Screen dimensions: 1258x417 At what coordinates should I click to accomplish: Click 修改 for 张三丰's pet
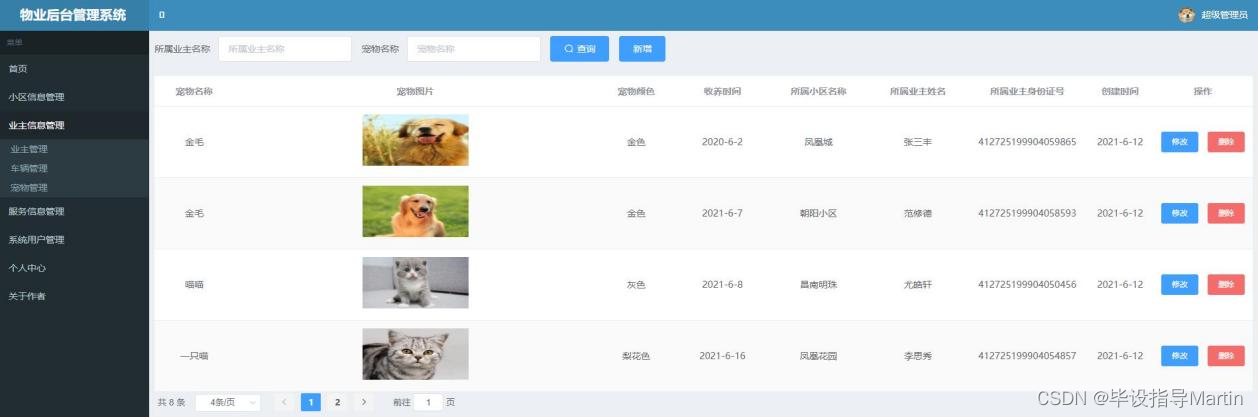(1179, 142)
